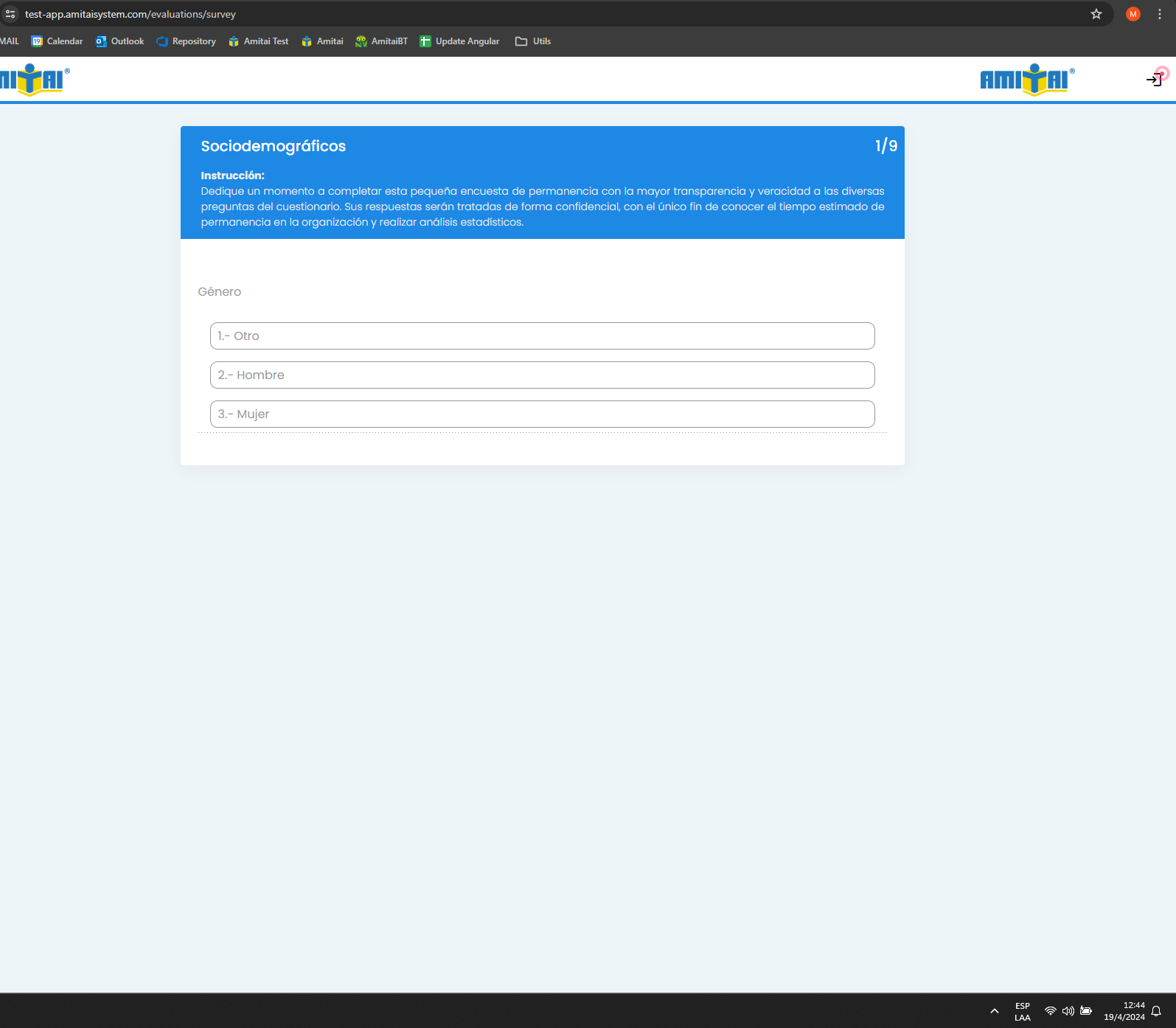1176x1028 pixels.
Task: Bookmark this page with the star icon
Action: 1096,14
